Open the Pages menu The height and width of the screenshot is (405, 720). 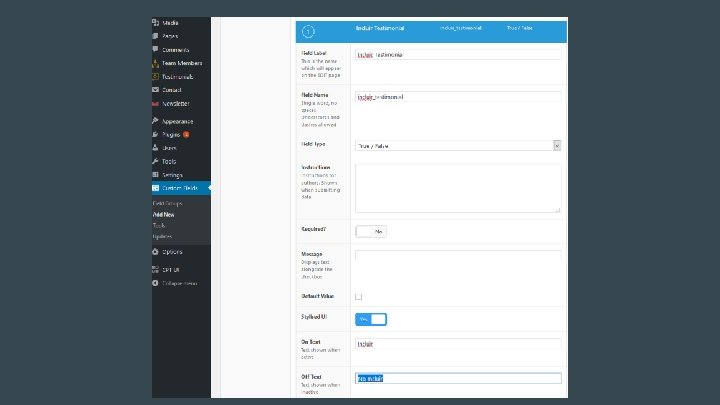coord(170,36)
